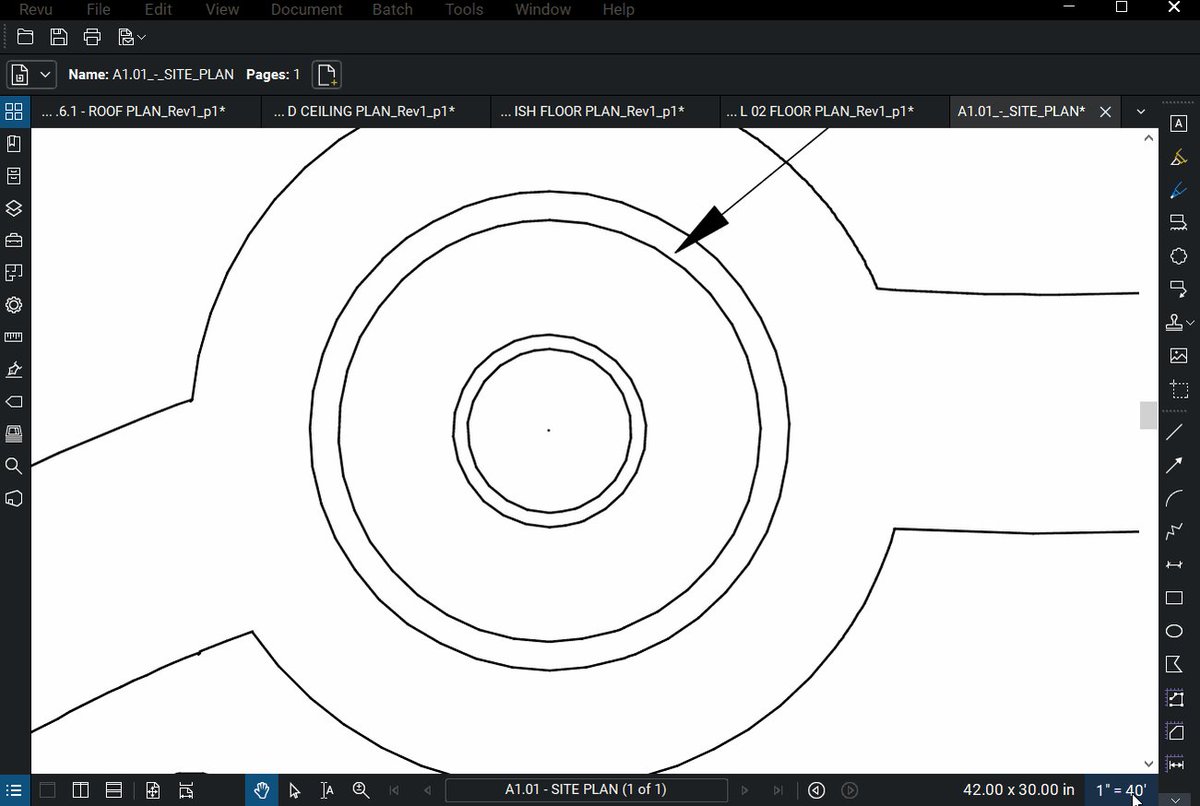The height and width of the screenshot is (806, 1200).
Task: Select the Arrow tool
Action: pos(1175,466)
